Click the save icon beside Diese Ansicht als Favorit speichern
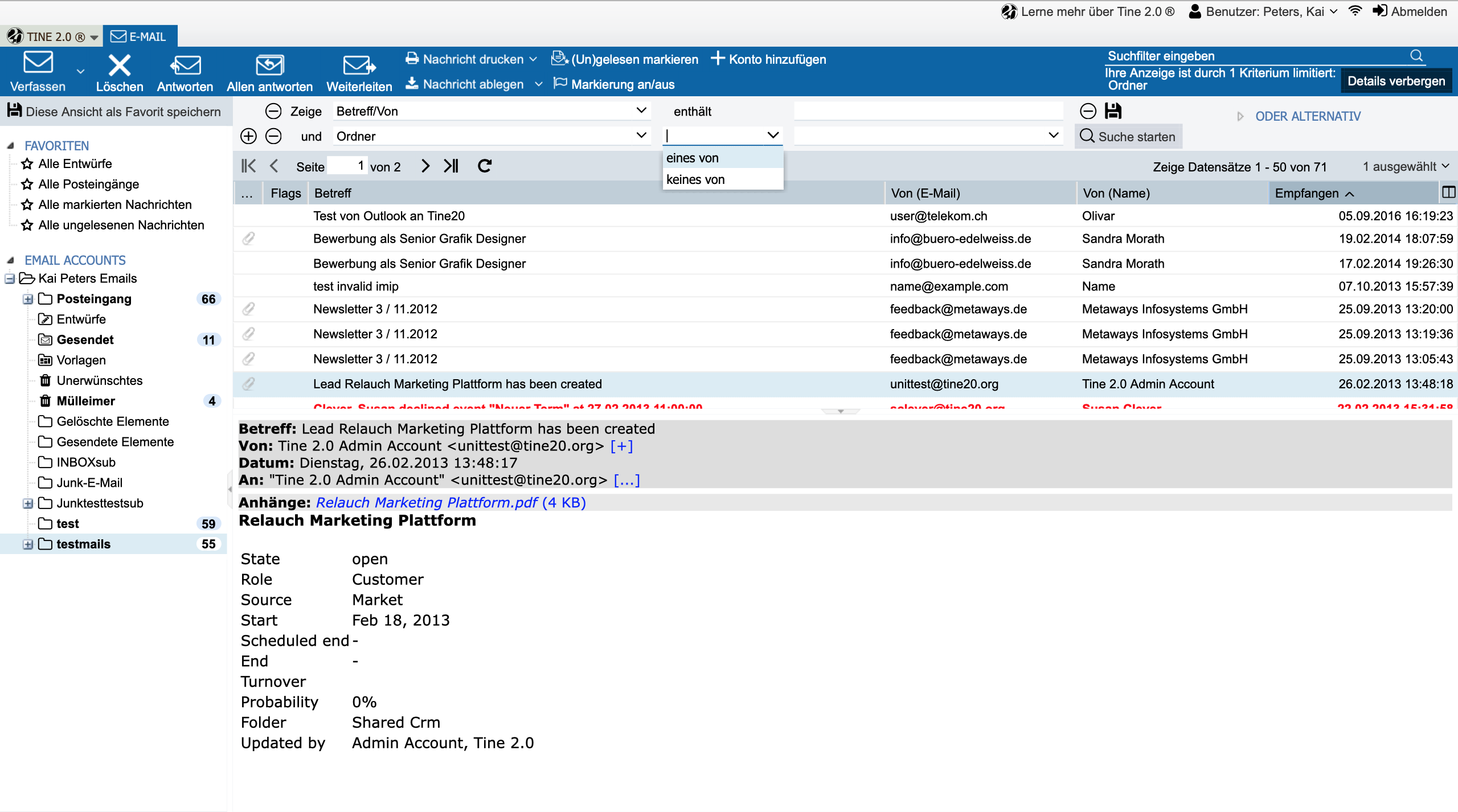This screenshot has width=1458, height=812. 14,110
